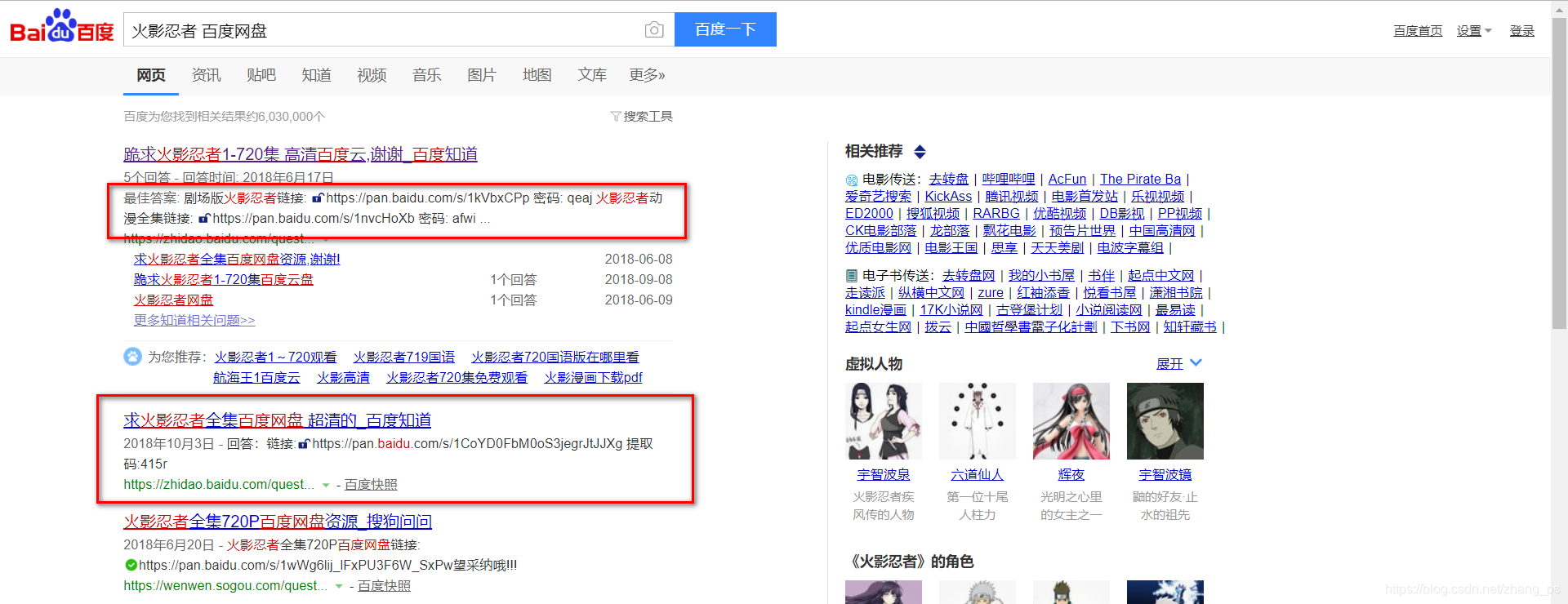Open the 更多» tab
1568x604 pixels.
647,75
